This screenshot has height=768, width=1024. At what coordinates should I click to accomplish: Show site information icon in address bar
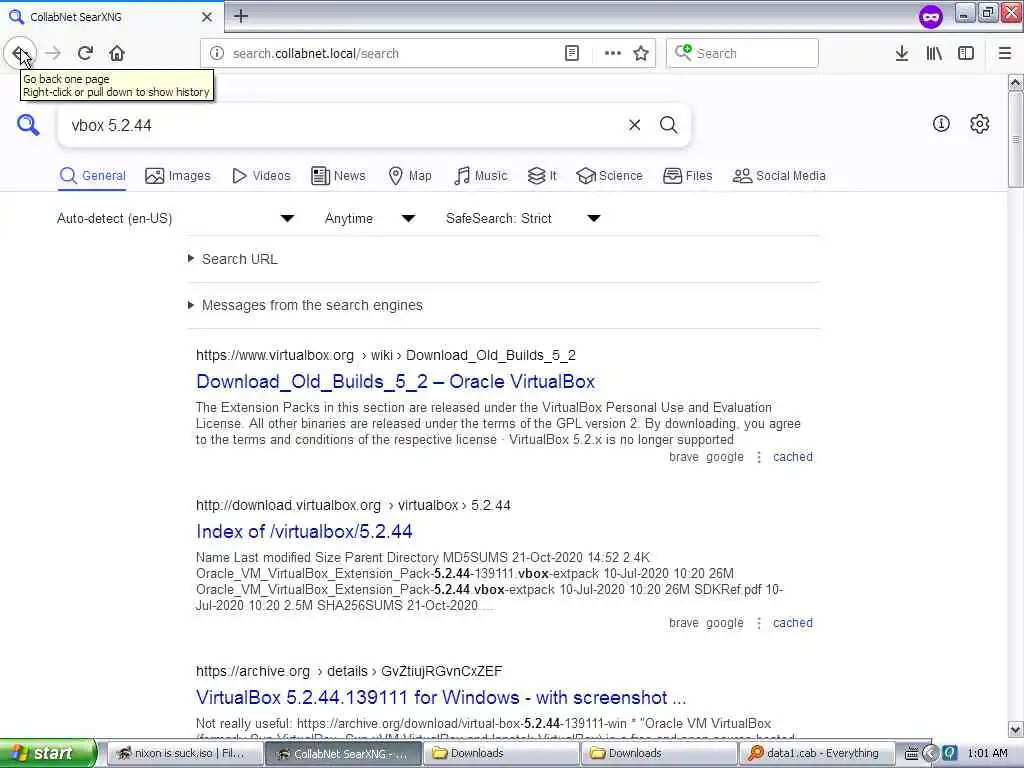point(217,53)
